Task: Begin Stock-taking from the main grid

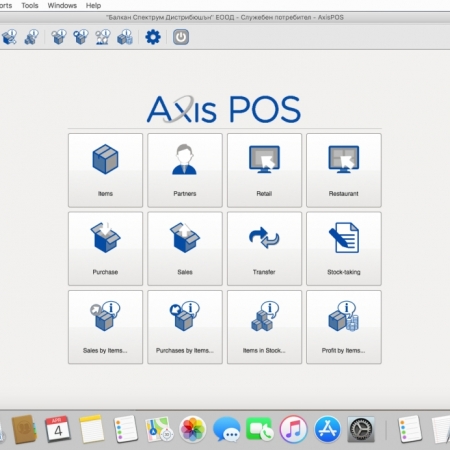Action: pos(344,249)
